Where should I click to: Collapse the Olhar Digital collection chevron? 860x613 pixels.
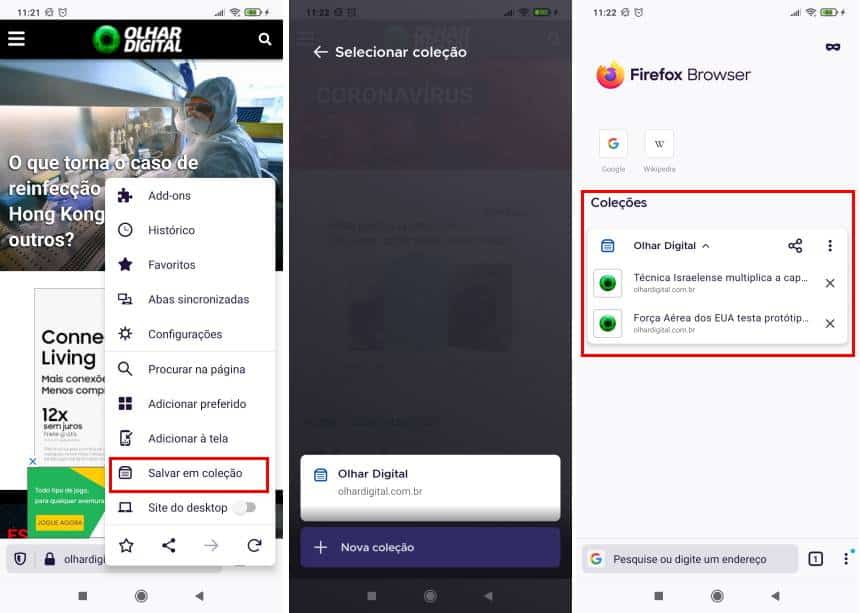pos(706,246)
